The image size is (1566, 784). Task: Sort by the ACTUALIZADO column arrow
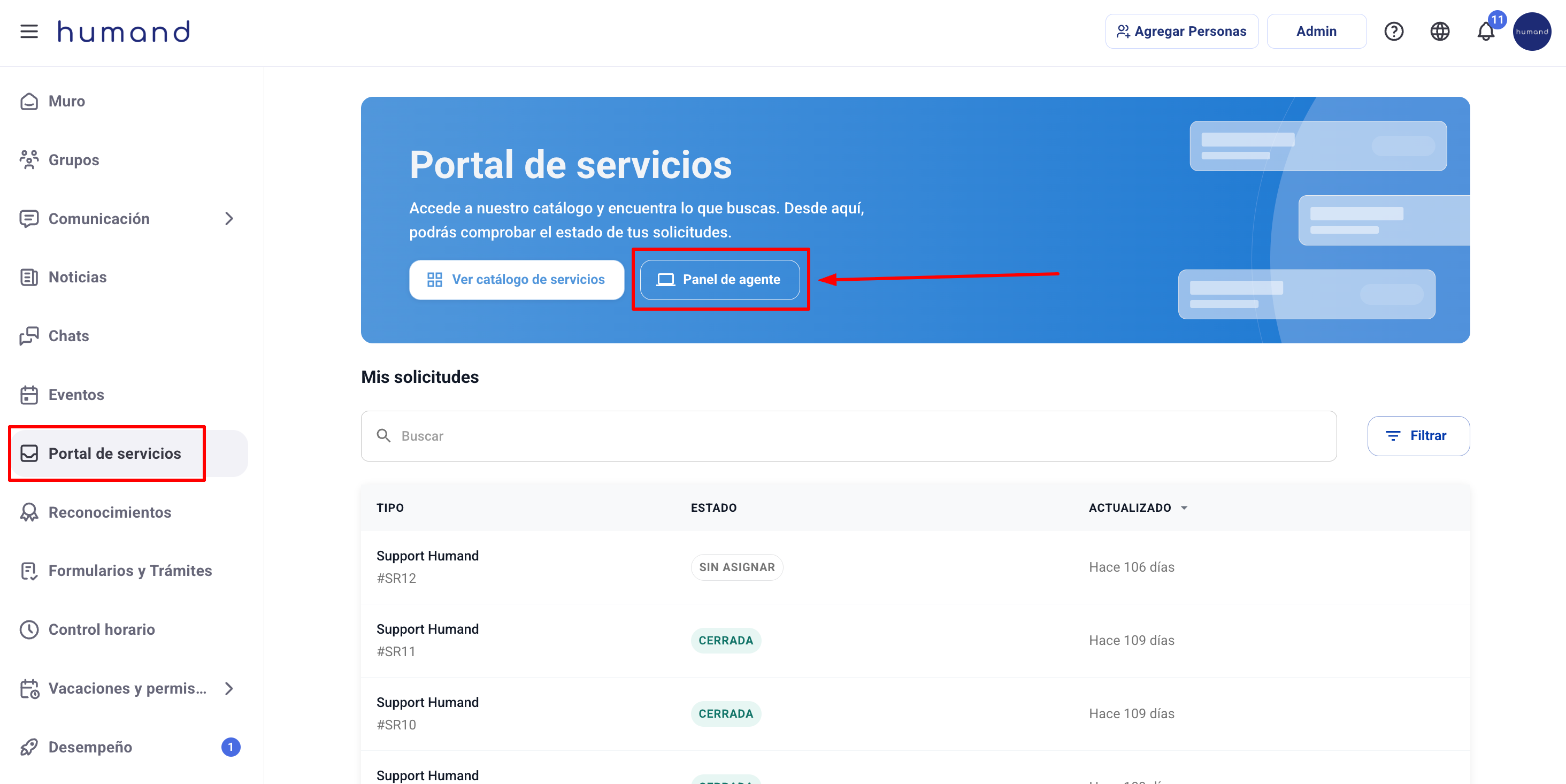coord(1184,508)
